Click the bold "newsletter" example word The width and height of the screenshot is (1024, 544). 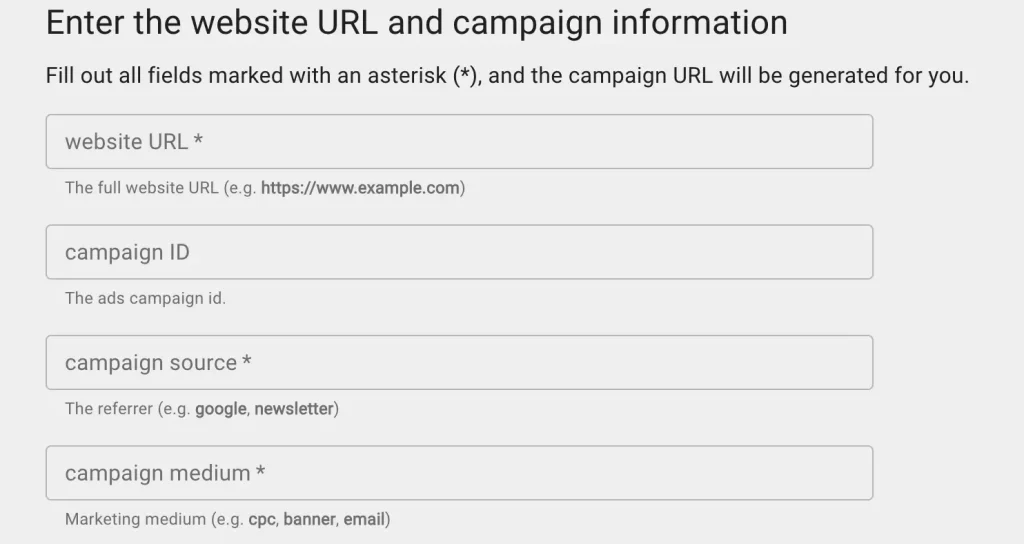point(294,409)
